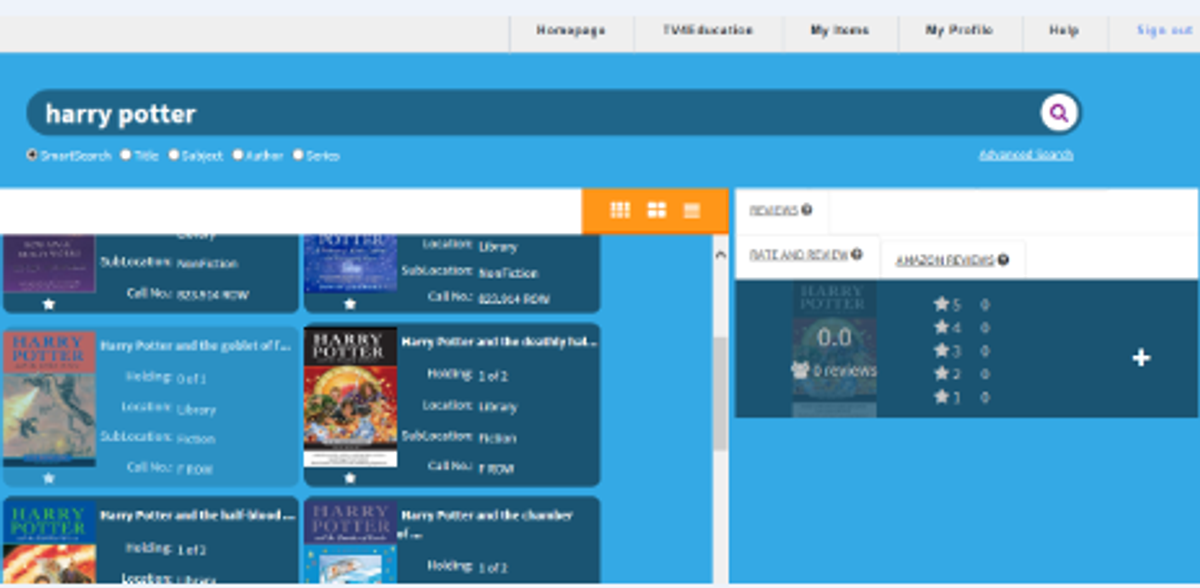Image resolution: width=1200 pixels, height=588 pixels.
Task: Switch to small grid view
Action: (620, 210)
